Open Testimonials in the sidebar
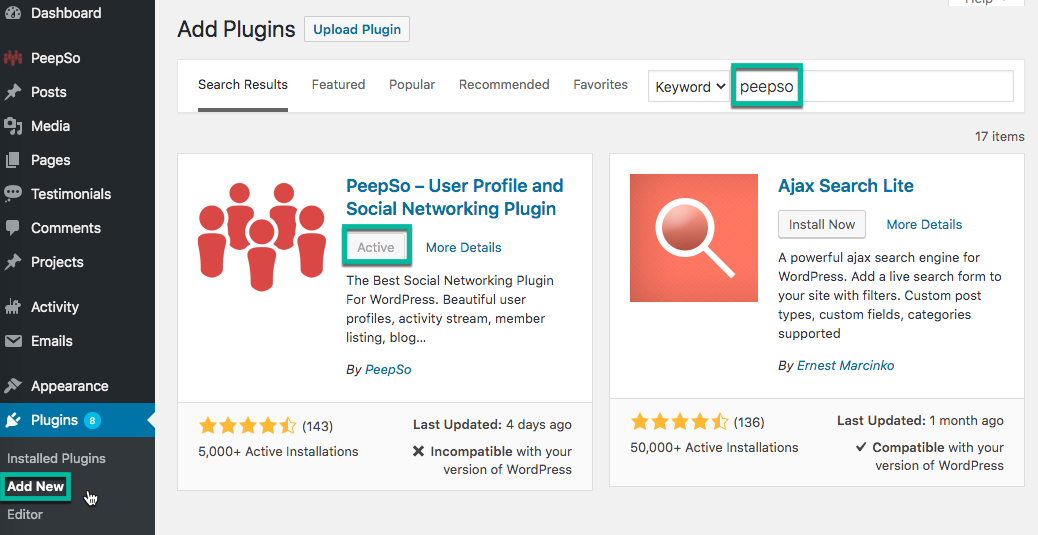Screen dimensions: 1038x535 (71, 194)
